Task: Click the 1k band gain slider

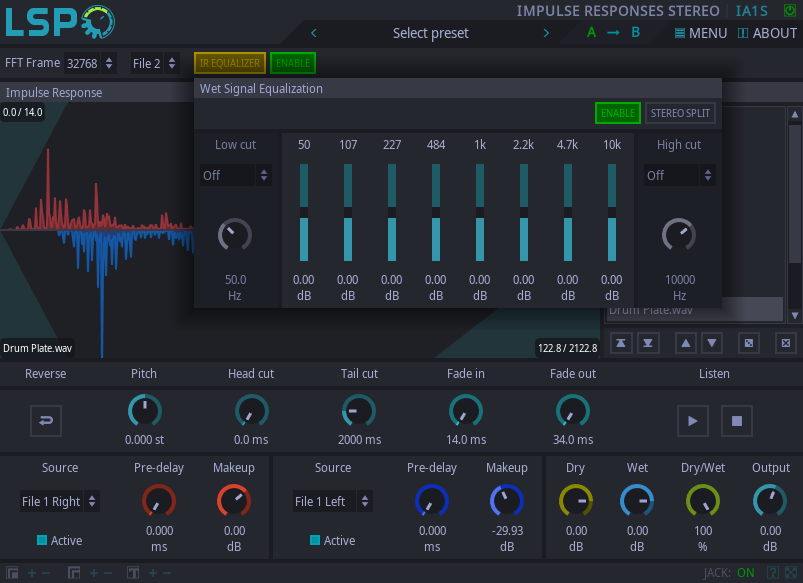Action: (480, 213)
